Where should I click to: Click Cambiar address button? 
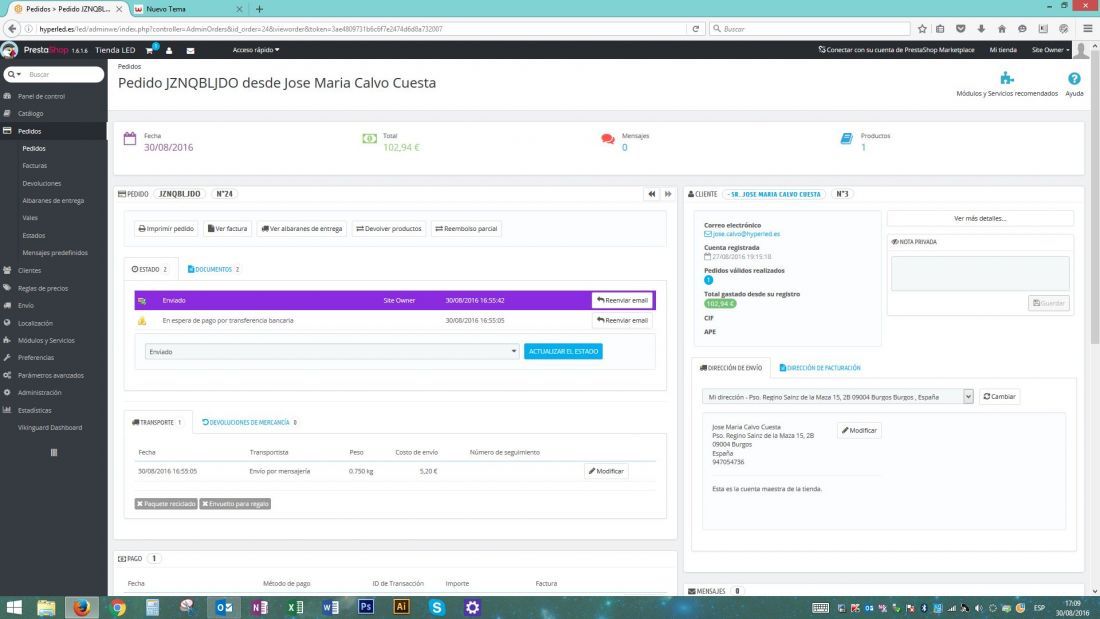pos(999,397)
